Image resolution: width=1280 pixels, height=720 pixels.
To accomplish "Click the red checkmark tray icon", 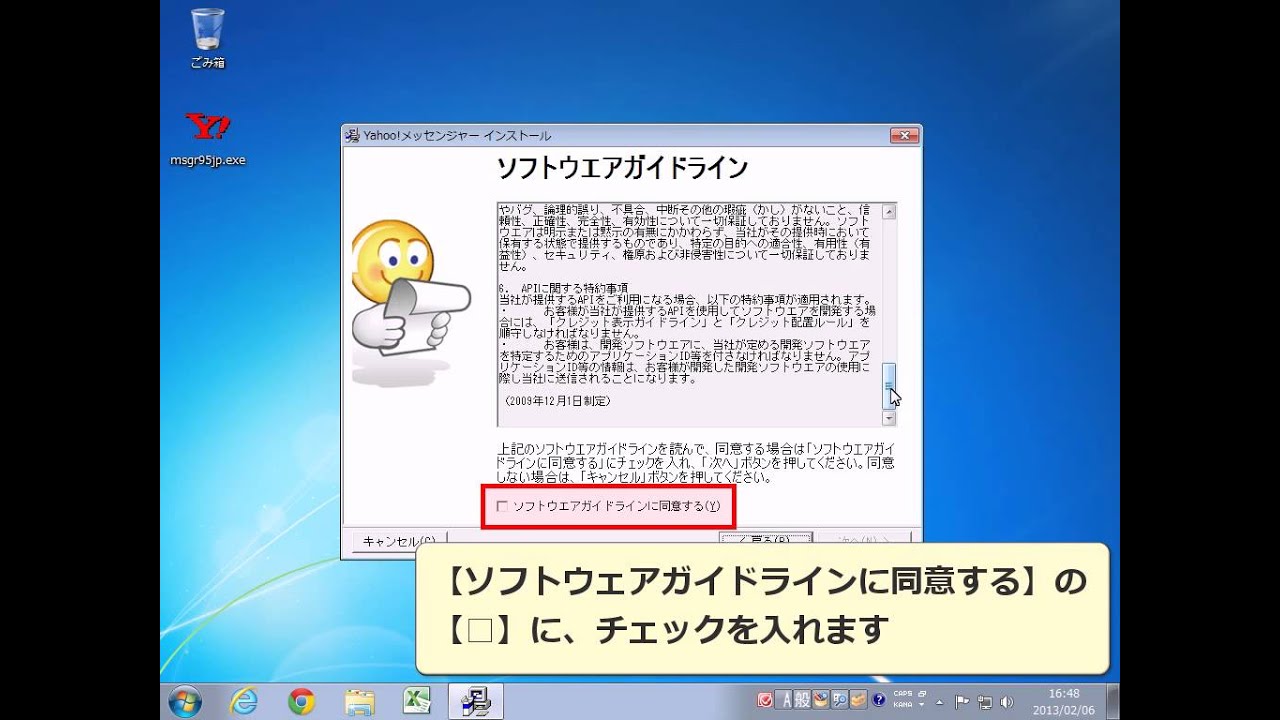I will coord(765,701).
